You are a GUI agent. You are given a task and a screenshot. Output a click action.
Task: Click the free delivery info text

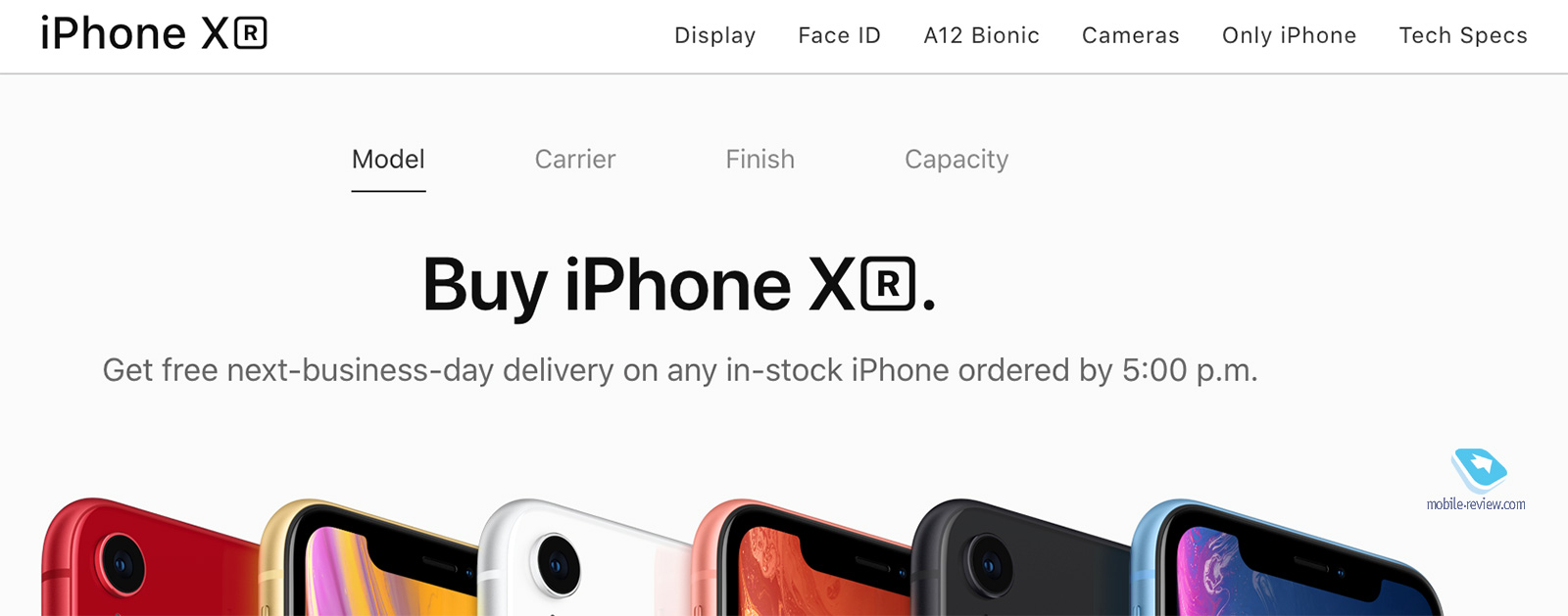click(x=680, y=370)
